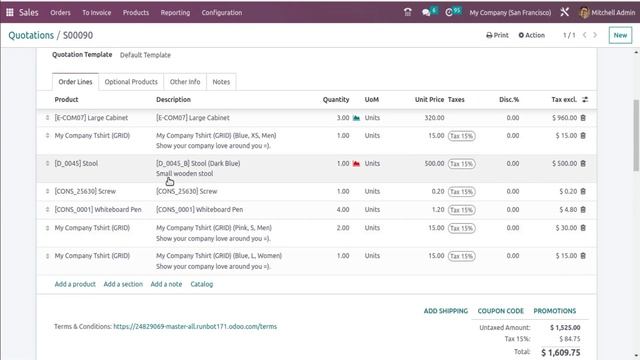This screenshot has width=640, height=360.
Task: Click the 1 / 1 pager counter
Action: [x=569, y=35]
